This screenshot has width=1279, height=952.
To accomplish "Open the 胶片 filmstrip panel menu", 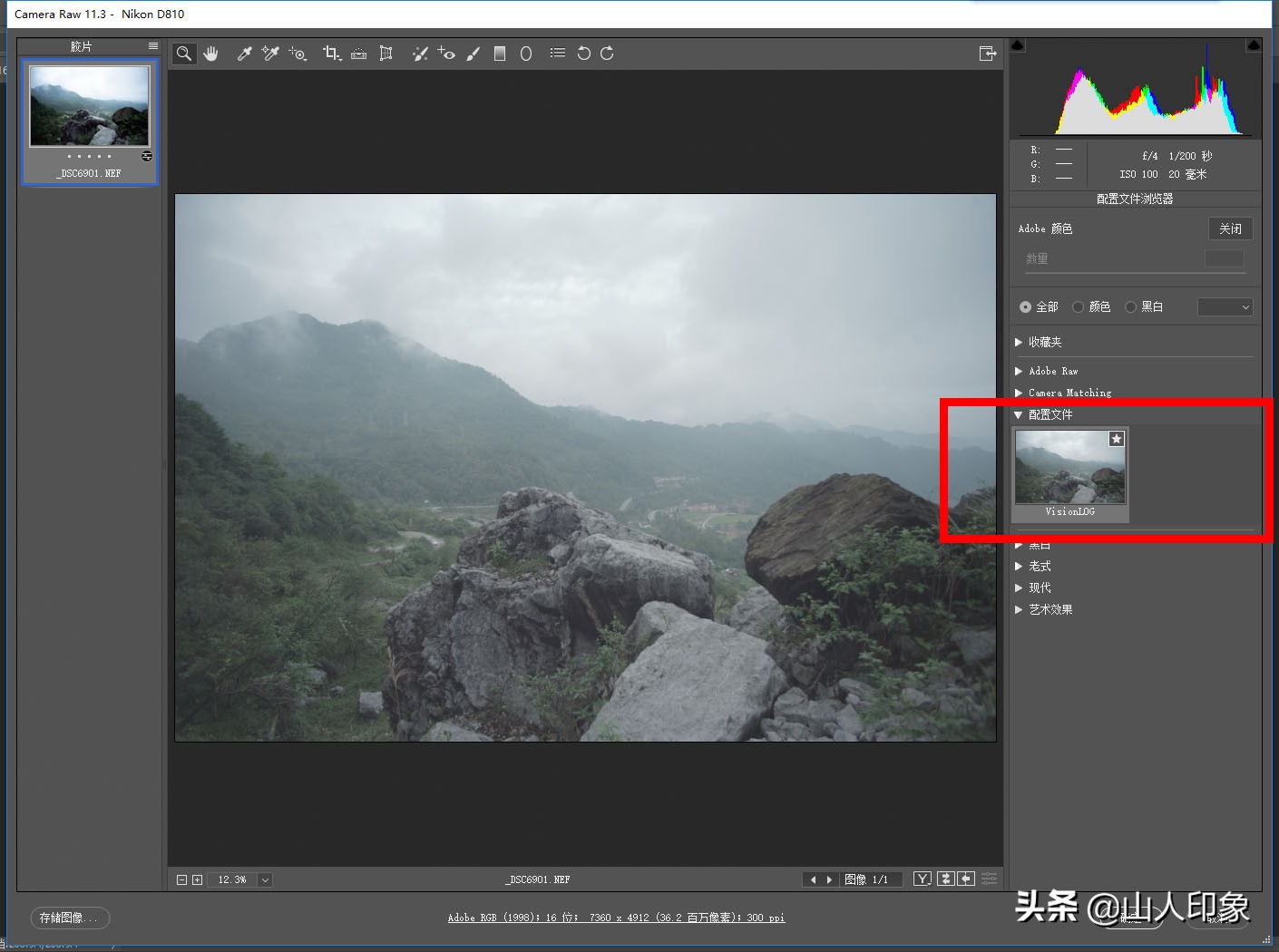I will point(153,46).
